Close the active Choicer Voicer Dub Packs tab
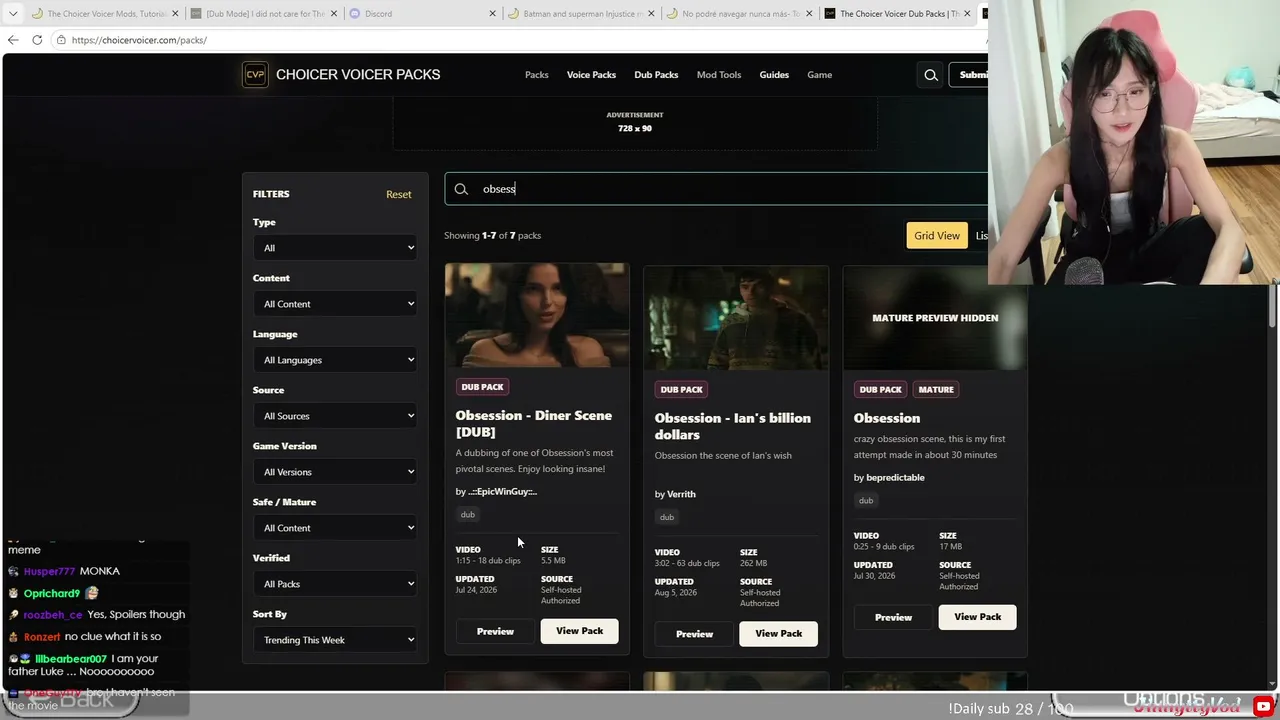 (967, 14)
